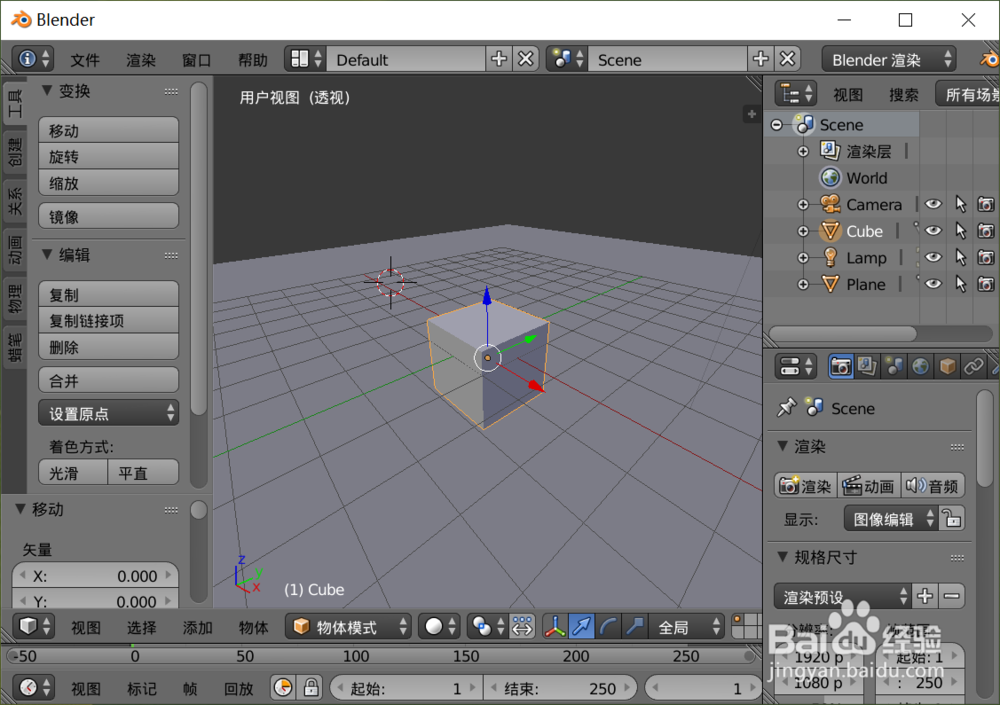This screenshot has width=1000, height=705.
Task: Toggle Lamp selectability cursor icon
Action: pyautogui.click(x=960, y=258)
